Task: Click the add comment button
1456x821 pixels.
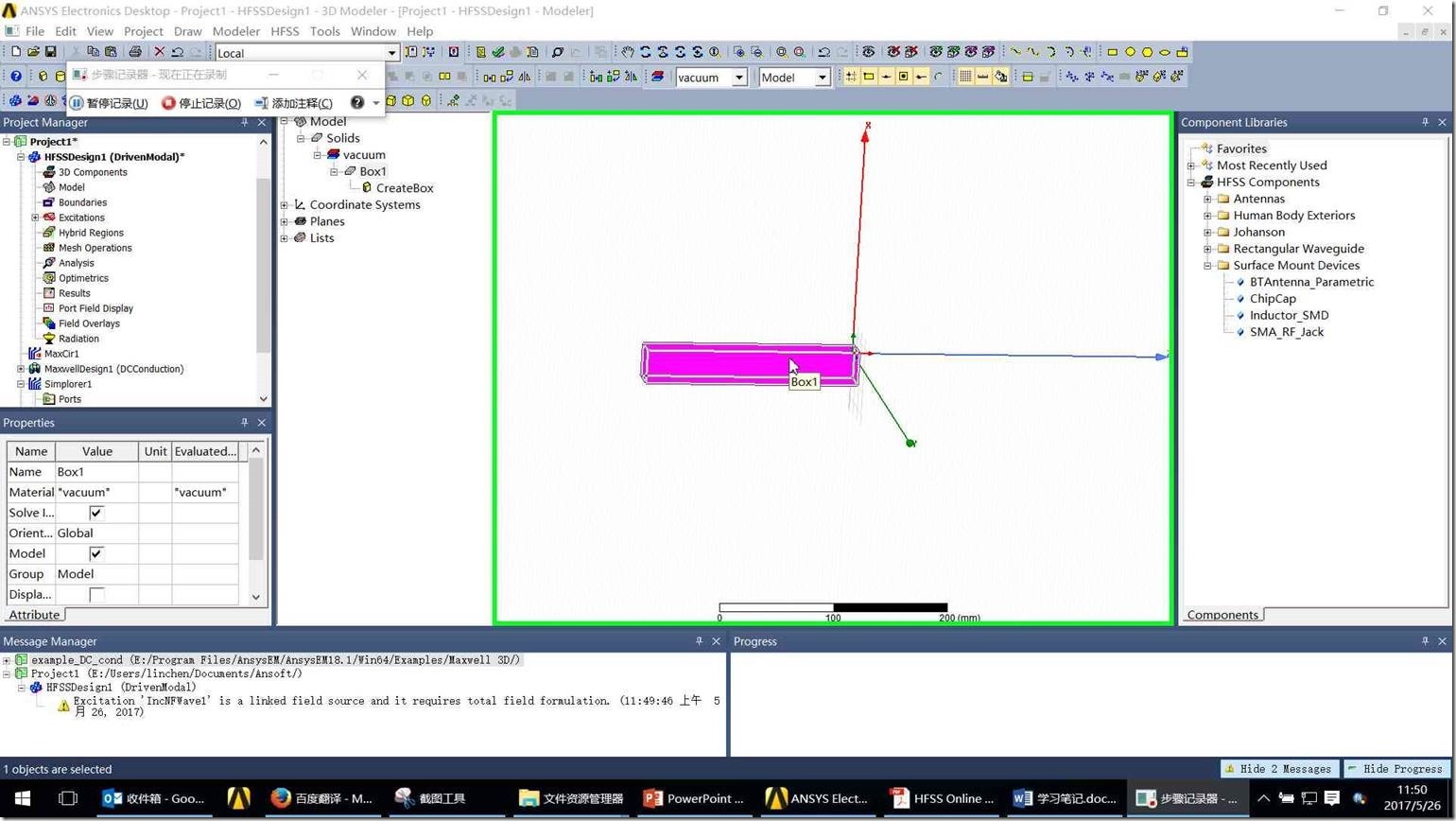Action: pyautogui.click(x=294, y=102)
